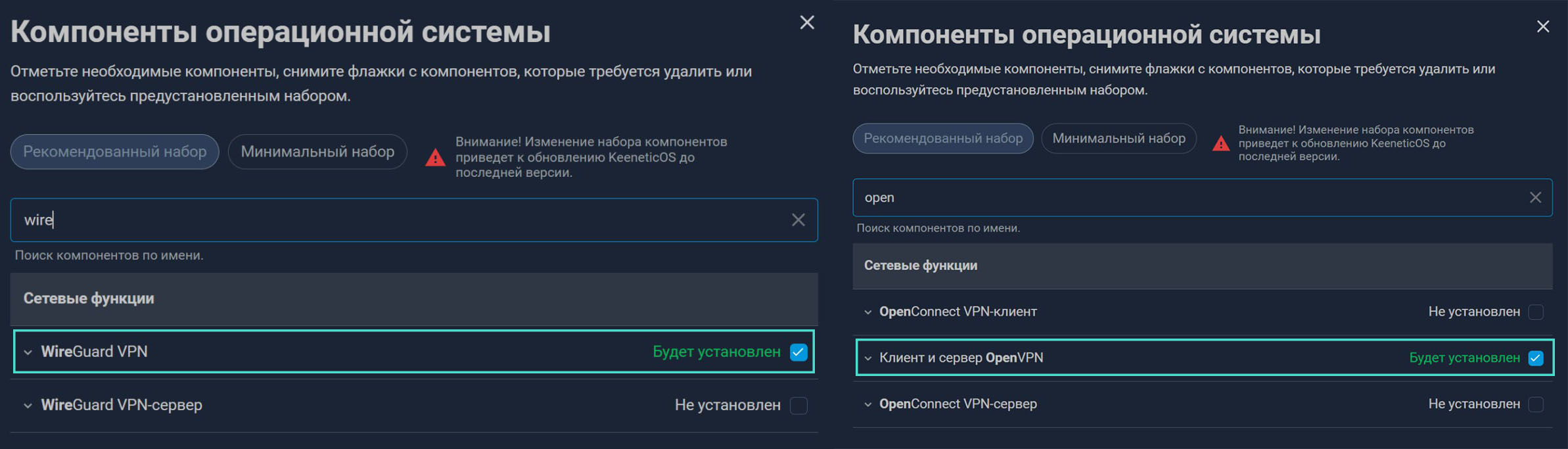This screenshot has height=449, width=1568.
Task: Expand OpenConnect VPN-сервер details chevron
Action: point(868,404)
